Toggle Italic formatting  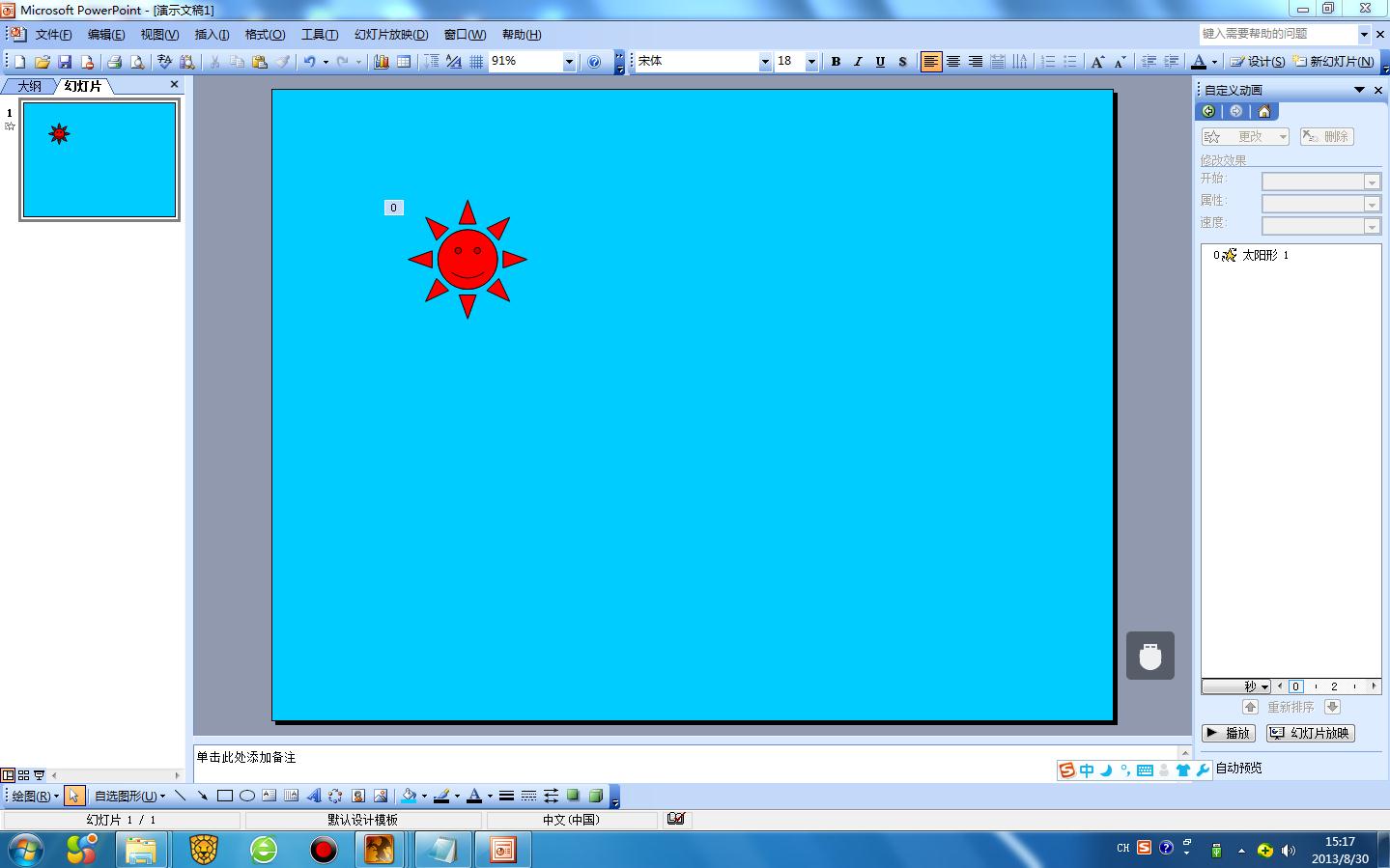point(858,62)
